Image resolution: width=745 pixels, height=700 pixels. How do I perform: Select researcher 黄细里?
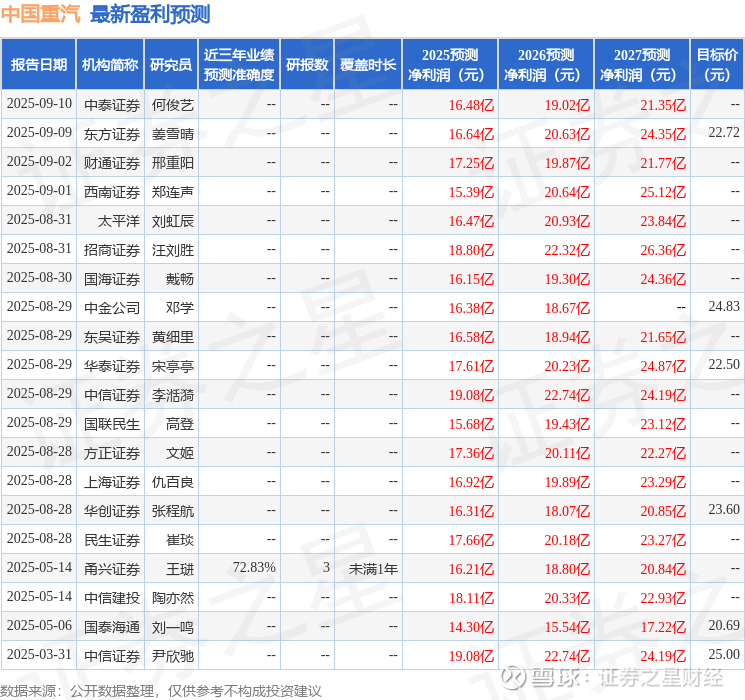pyautogui.click(x=173, y=337)
